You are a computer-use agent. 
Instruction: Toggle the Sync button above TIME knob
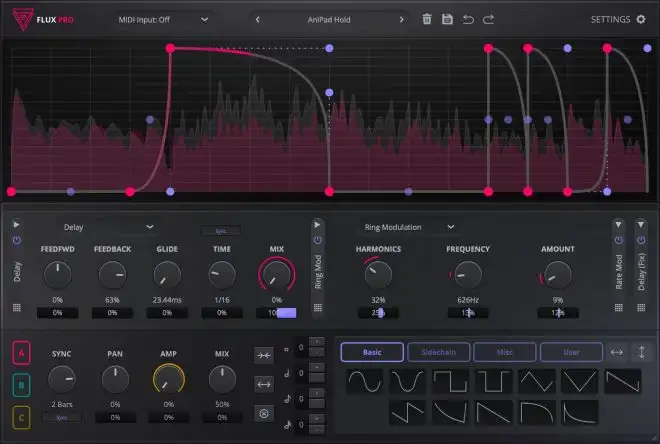tap(221, 231)
